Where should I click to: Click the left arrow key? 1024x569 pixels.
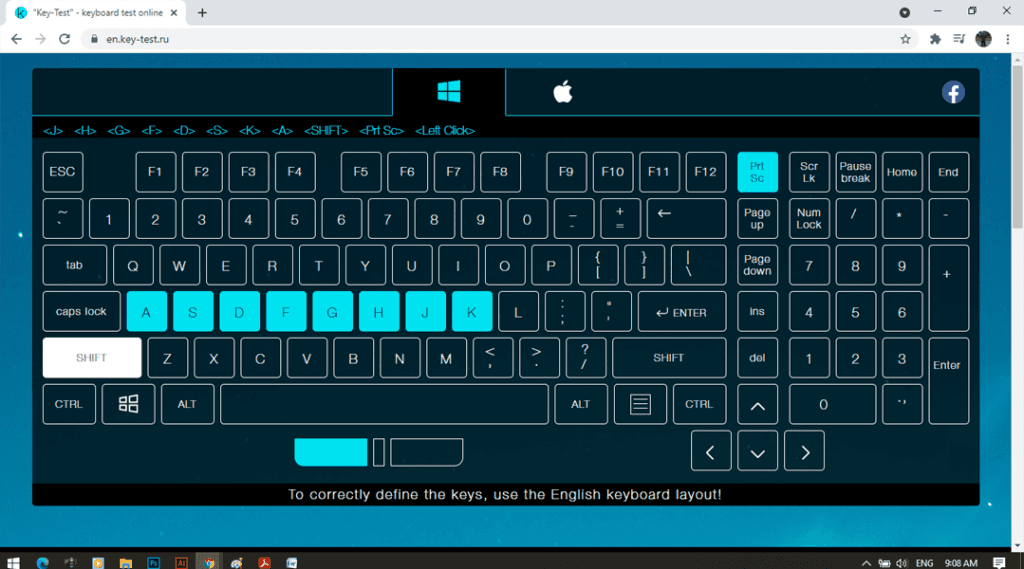(x=711, y=451)
